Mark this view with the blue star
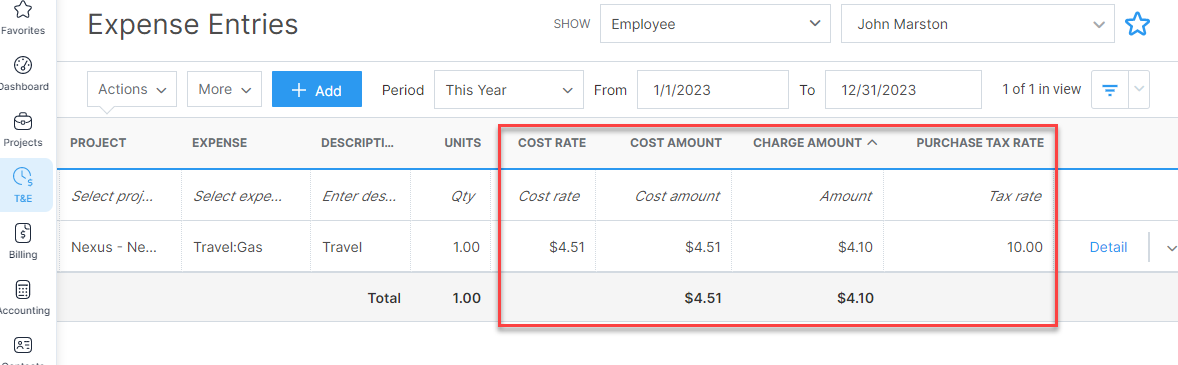This screenshot has width=1178, height=365. point(1137,25)
